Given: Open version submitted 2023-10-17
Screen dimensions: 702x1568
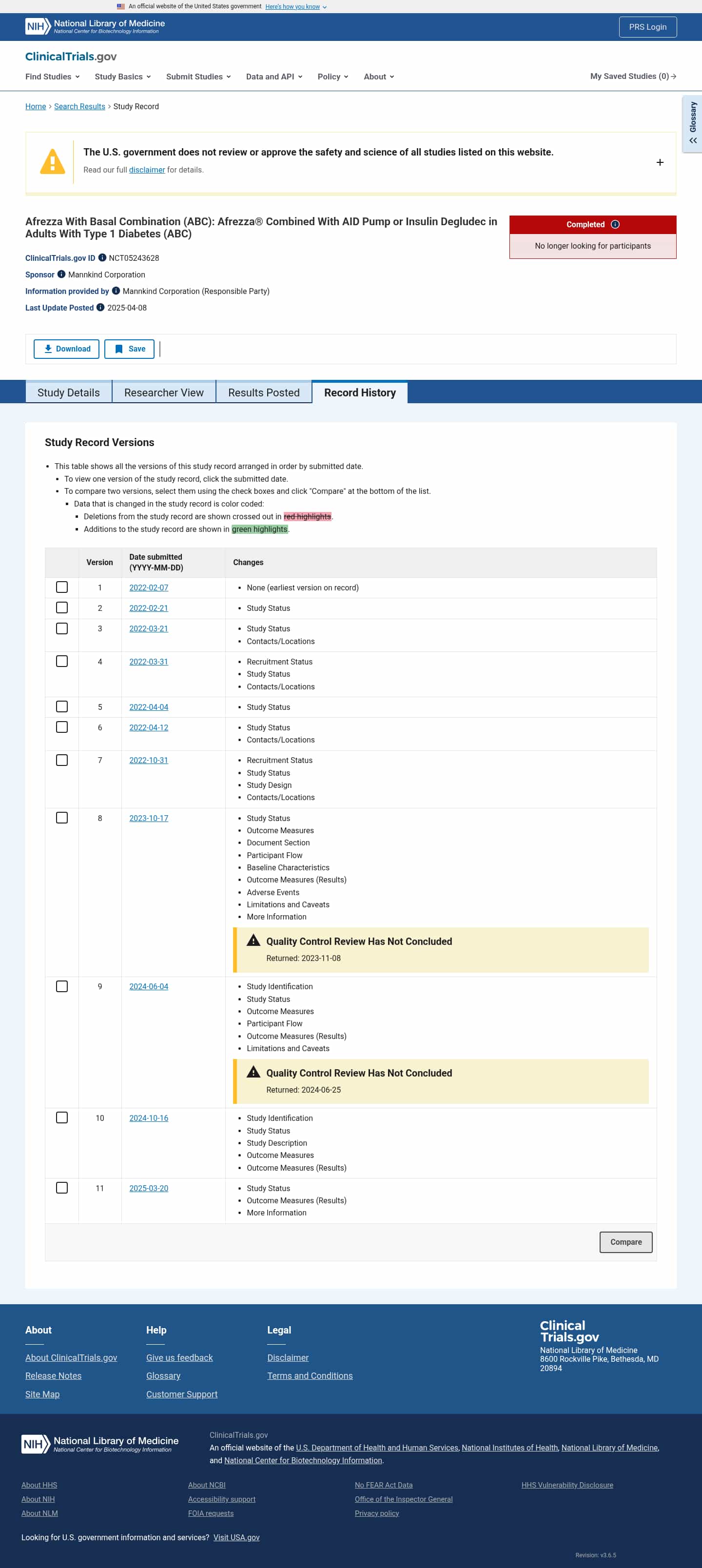Looking at the screenshot, I should coord(149,818).
